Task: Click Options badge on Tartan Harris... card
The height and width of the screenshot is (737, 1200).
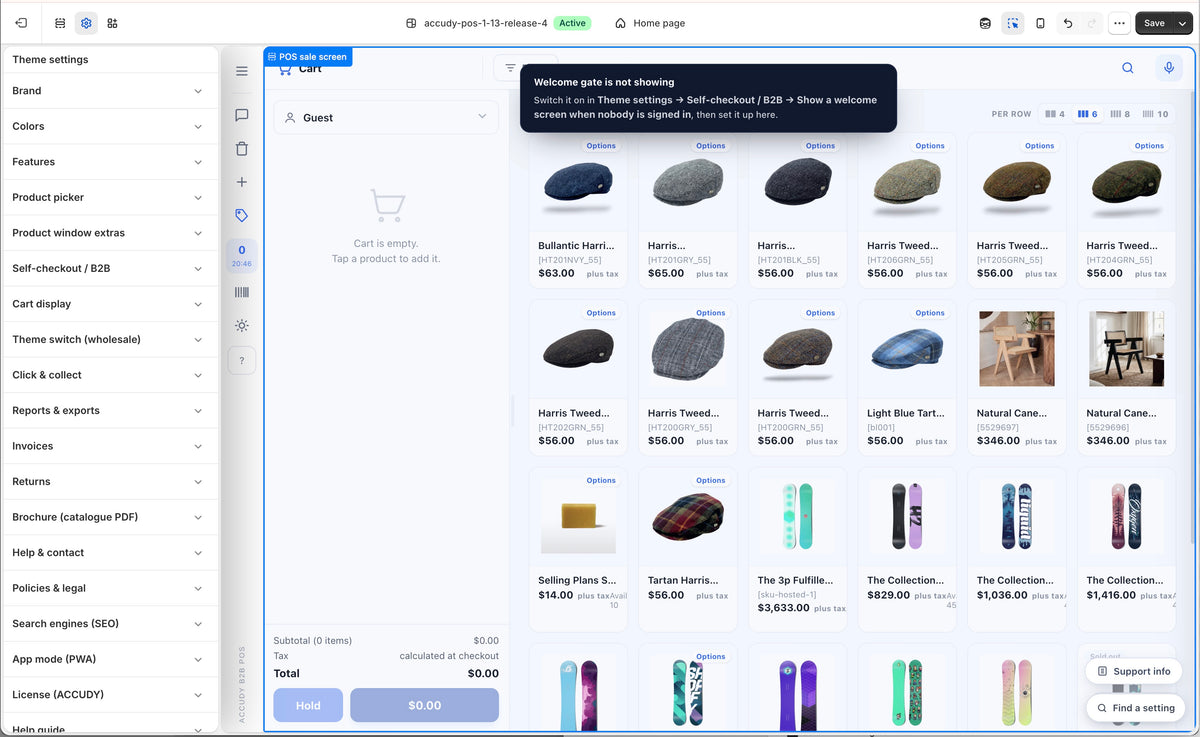Action: coord(711,480)
